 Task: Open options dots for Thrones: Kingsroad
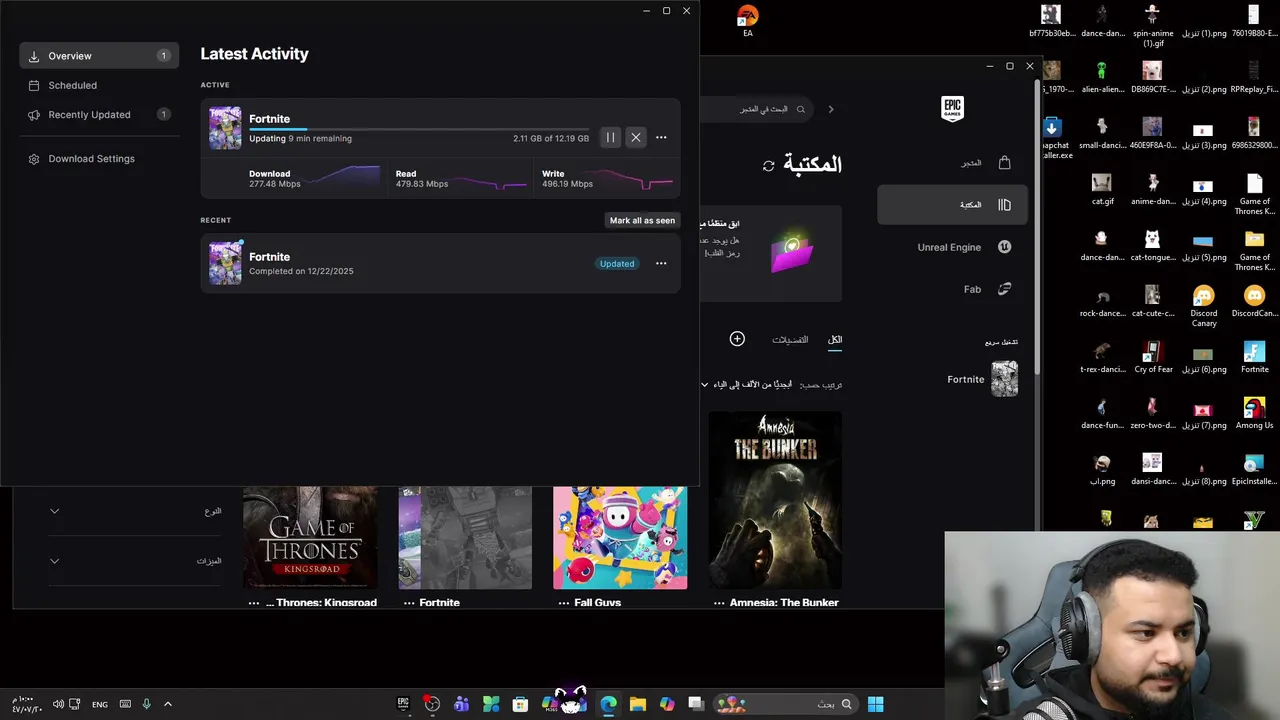coord(254,603)
